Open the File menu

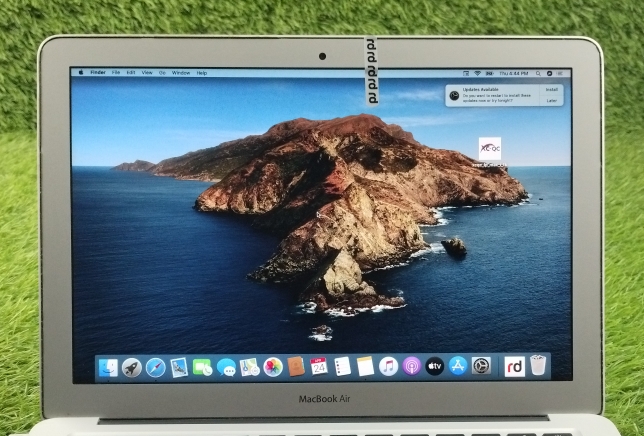(116, 73)
